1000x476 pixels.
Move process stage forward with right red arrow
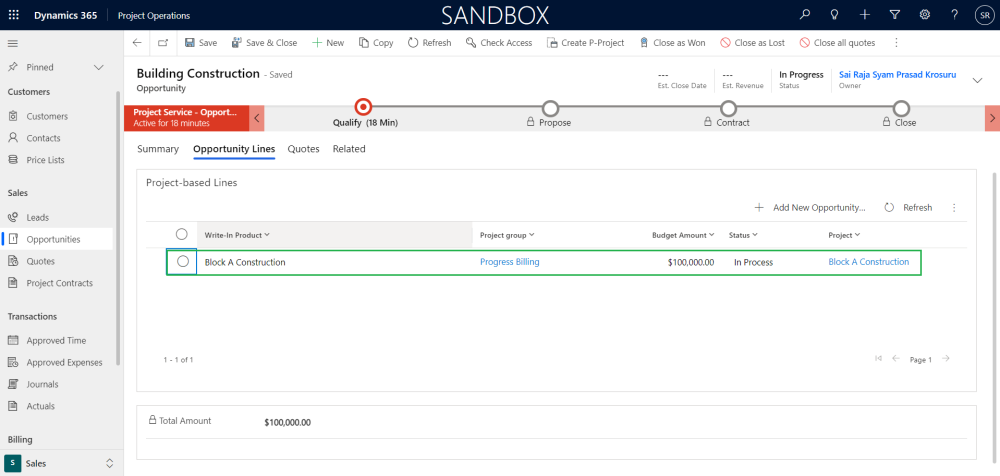[x=992, y=118]
